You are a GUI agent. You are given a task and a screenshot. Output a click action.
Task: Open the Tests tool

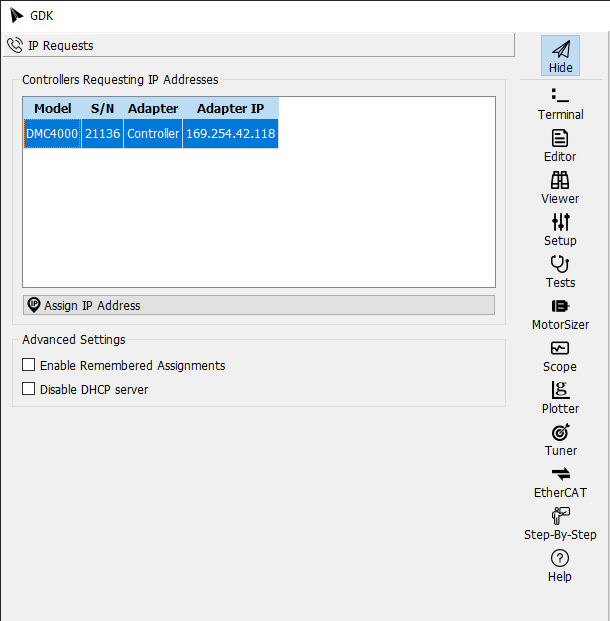point(560,271)
